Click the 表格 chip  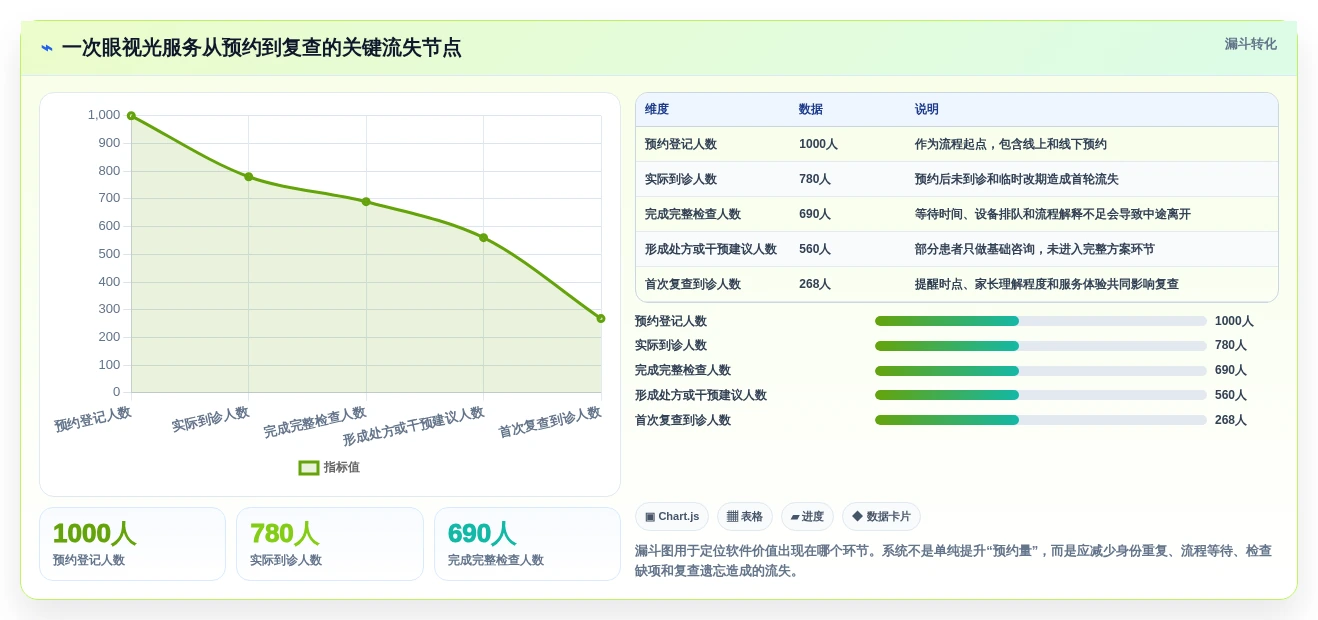click(x=745, y=517)
